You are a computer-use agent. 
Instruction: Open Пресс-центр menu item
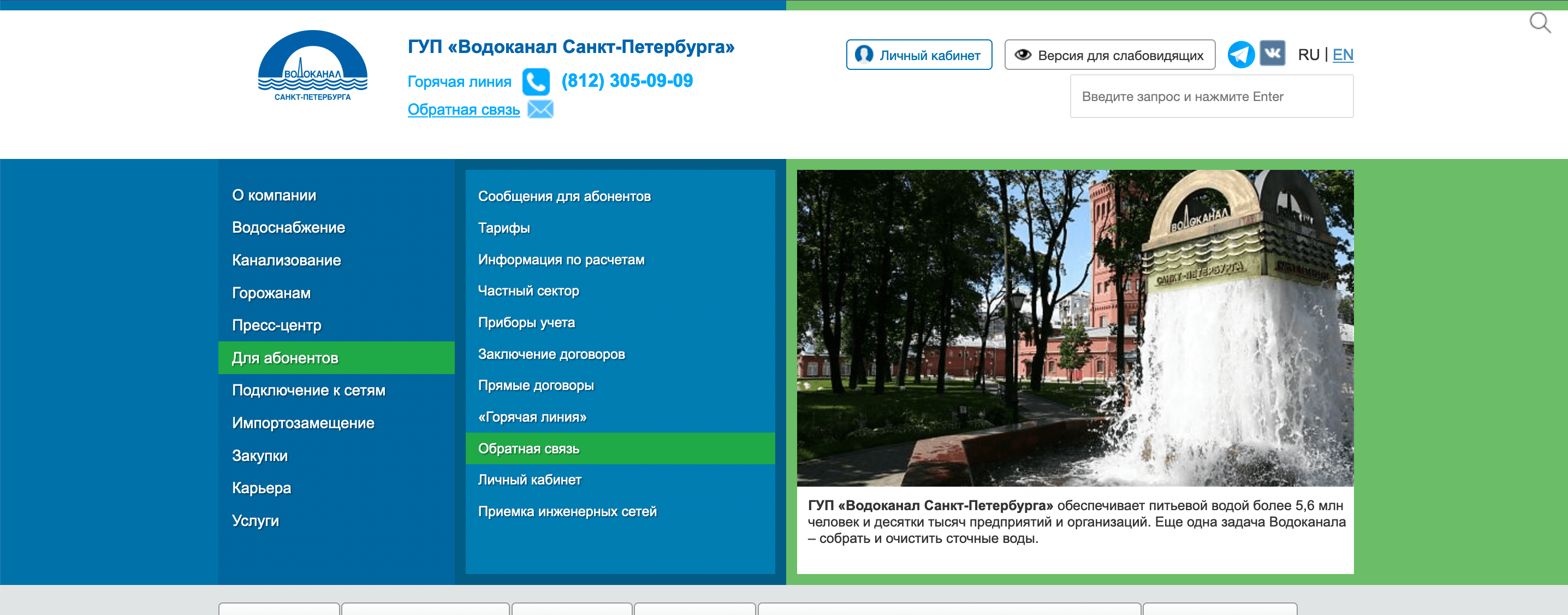pos(276,325)
